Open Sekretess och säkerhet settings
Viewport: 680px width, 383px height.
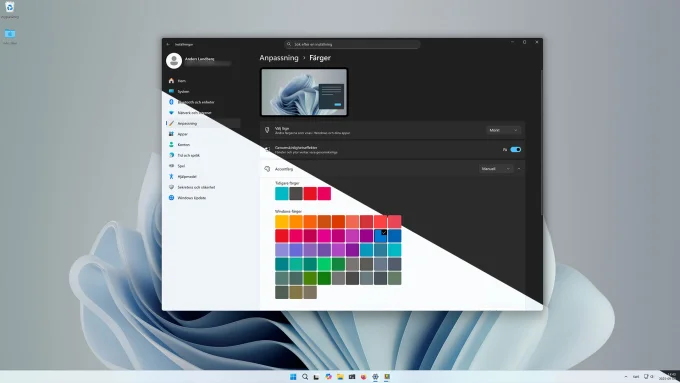click(203, 187)
